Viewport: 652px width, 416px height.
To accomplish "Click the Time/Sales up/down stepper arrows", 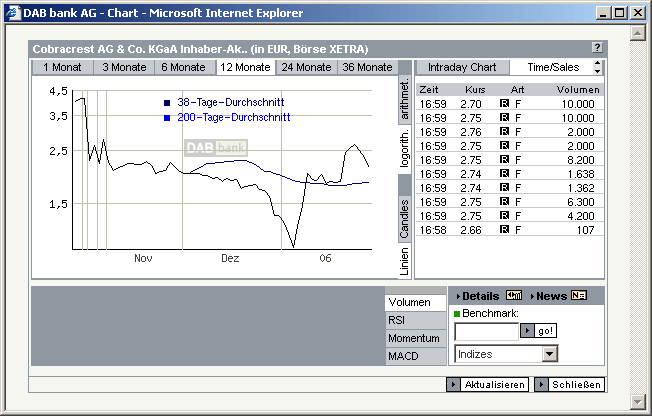I will click(x=598, y=67).
